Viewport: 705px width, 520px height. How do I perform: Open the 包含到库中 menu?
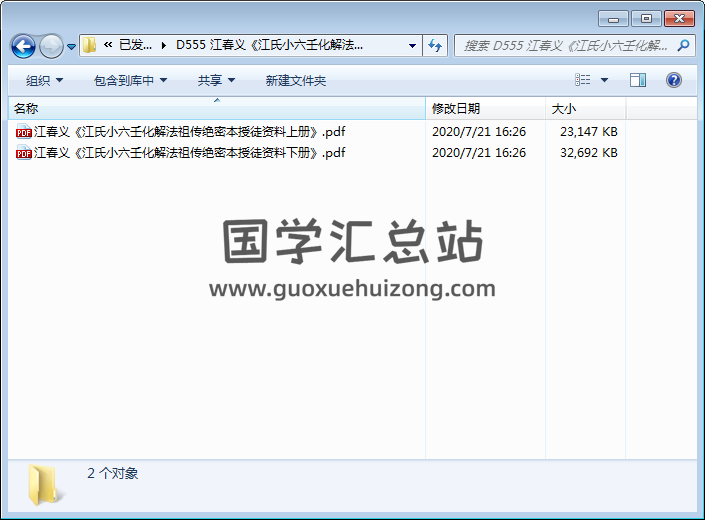pyautogui.click(x=130, y=80)
